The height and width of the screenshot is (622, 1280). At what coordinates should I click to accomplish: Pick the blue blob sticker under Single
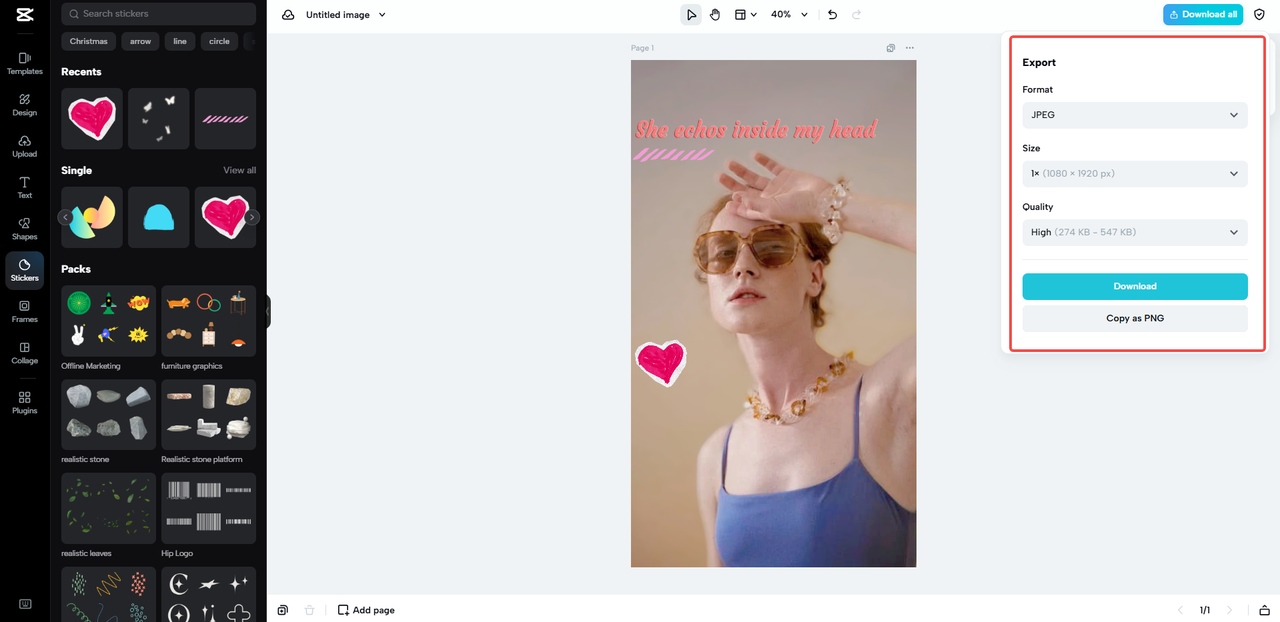(x=159, y=217)
